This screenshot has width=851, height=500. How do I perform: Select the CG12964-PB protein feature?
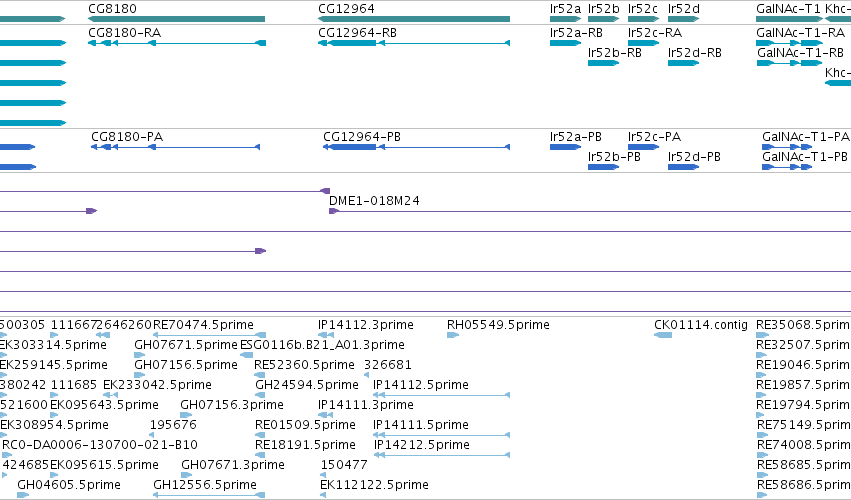(416, 147)
